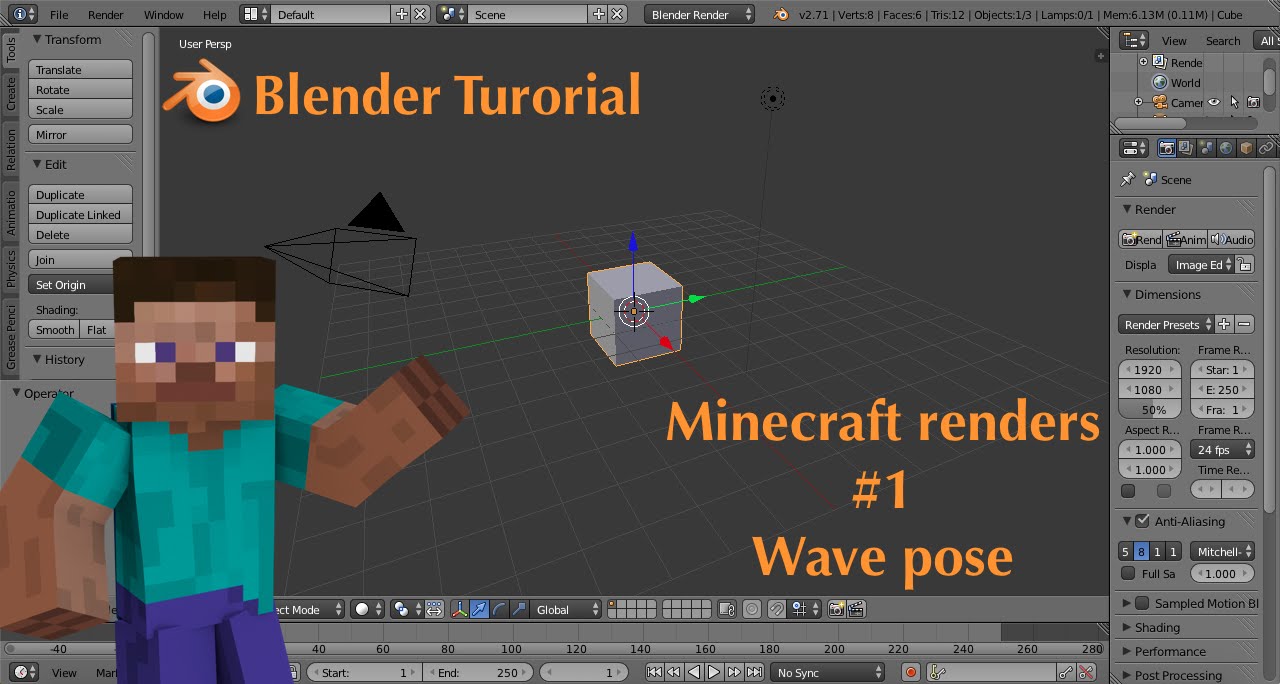Collapse the Dimensions panel
This screenshot has height=684, width=1280.
[x=1166, y=294]
